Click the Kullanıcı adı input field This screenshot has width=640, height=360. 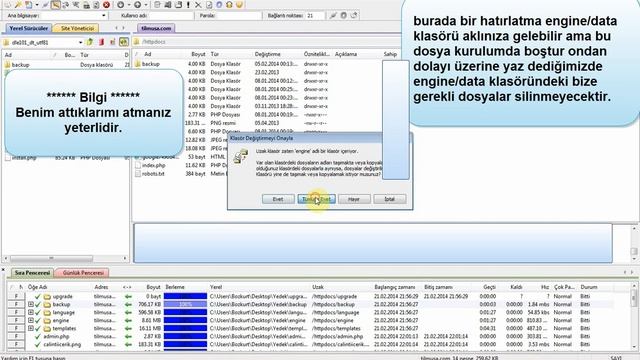pyautogui.click(x=171, y=16)
